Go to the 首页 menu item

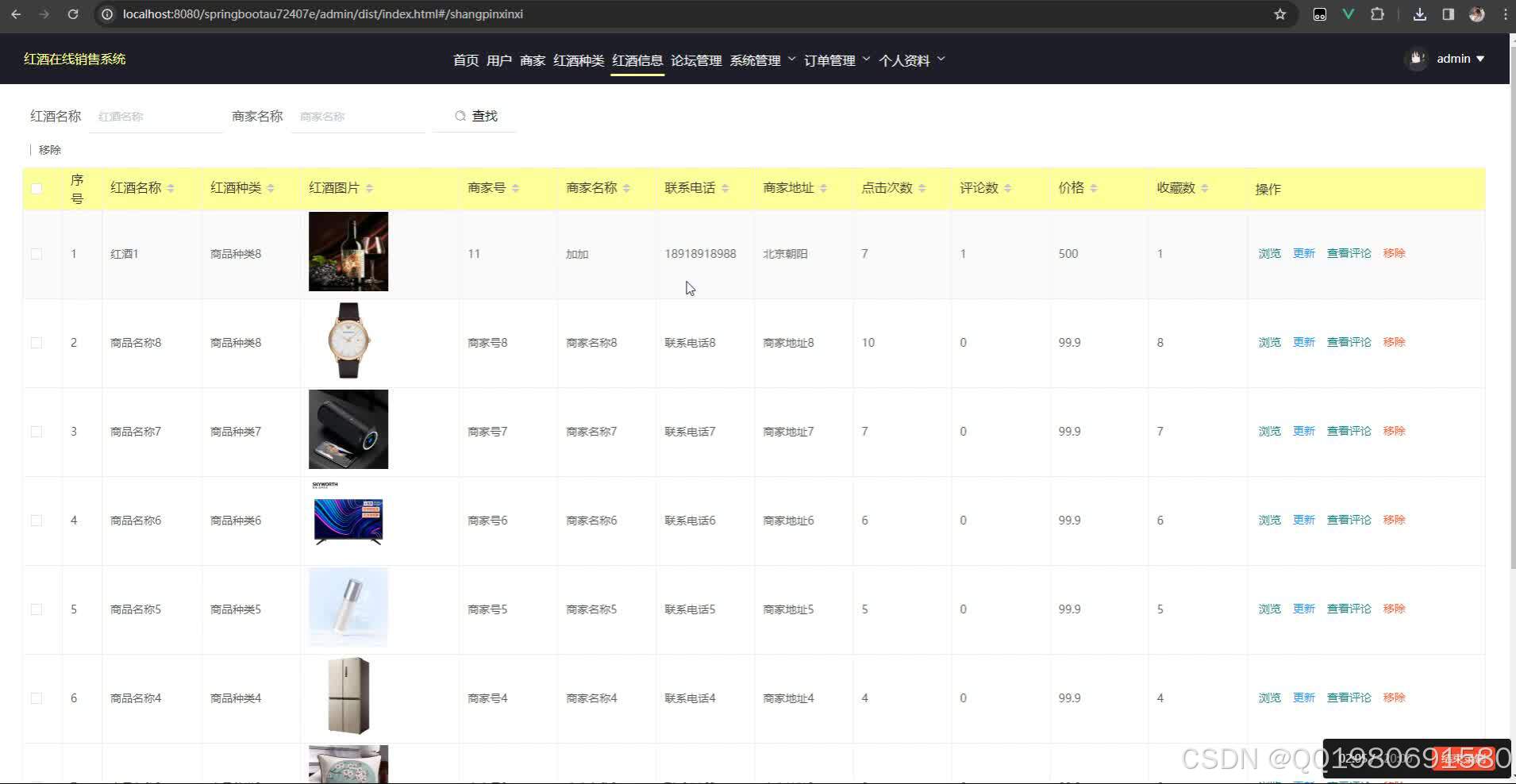coord(466,60)
